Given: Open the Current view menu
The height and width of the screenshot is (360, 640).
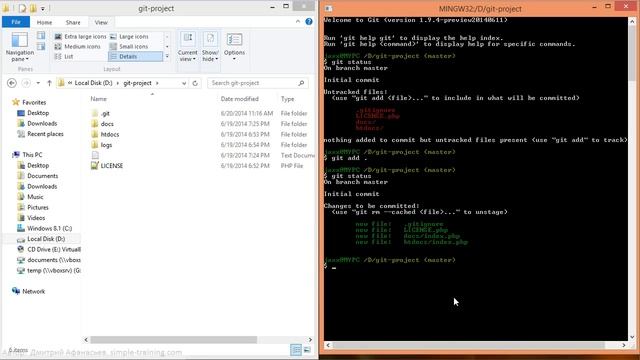Looking at the screenshot, I should coord(188,47).
